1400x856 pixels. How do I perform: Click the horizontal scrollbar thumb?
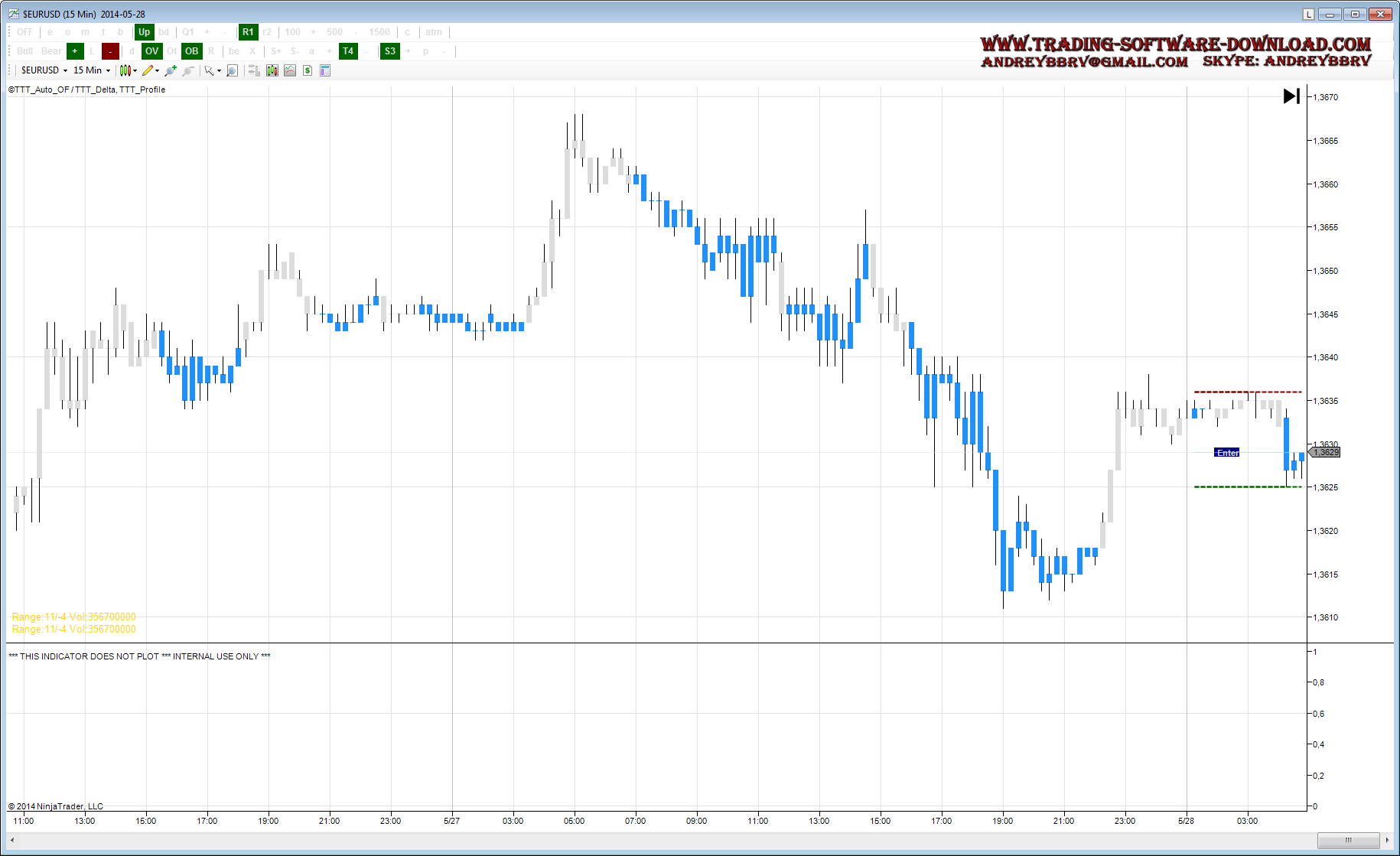point(1348,840)
